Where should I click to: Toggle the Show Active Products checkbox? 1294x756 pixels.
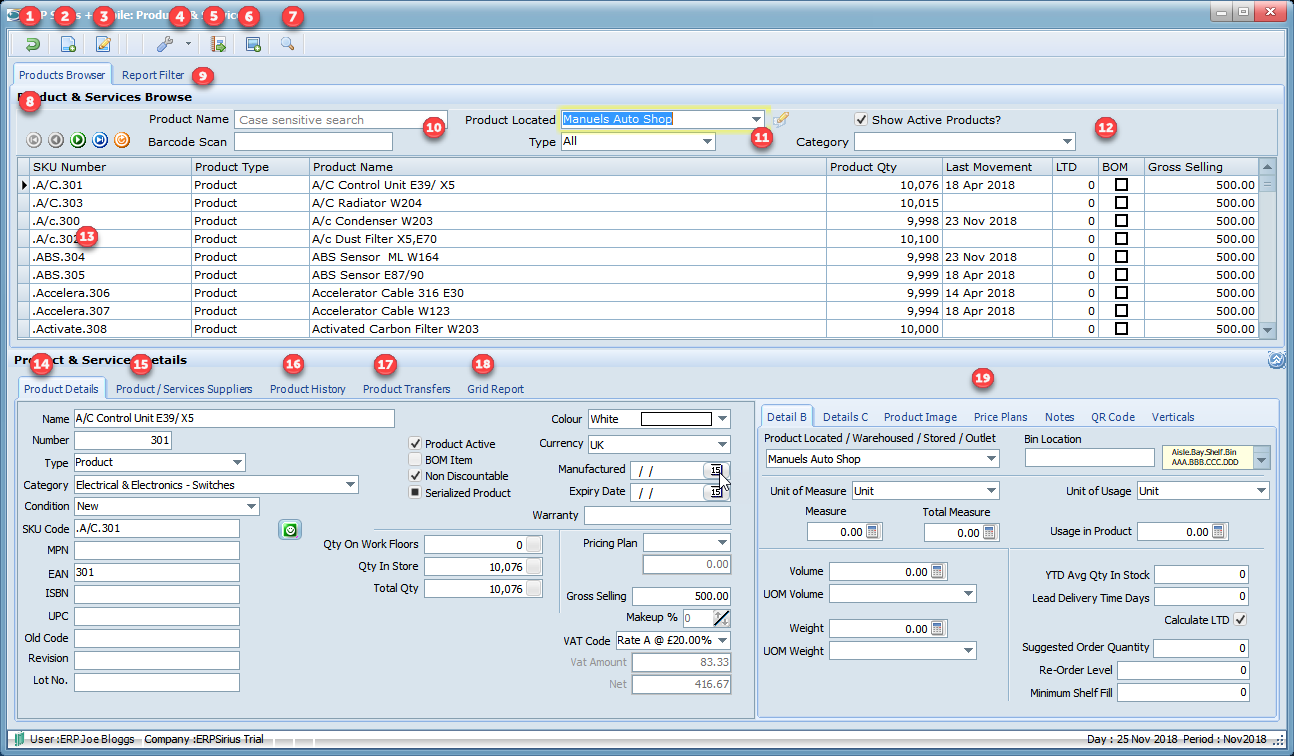pos(861,120)
